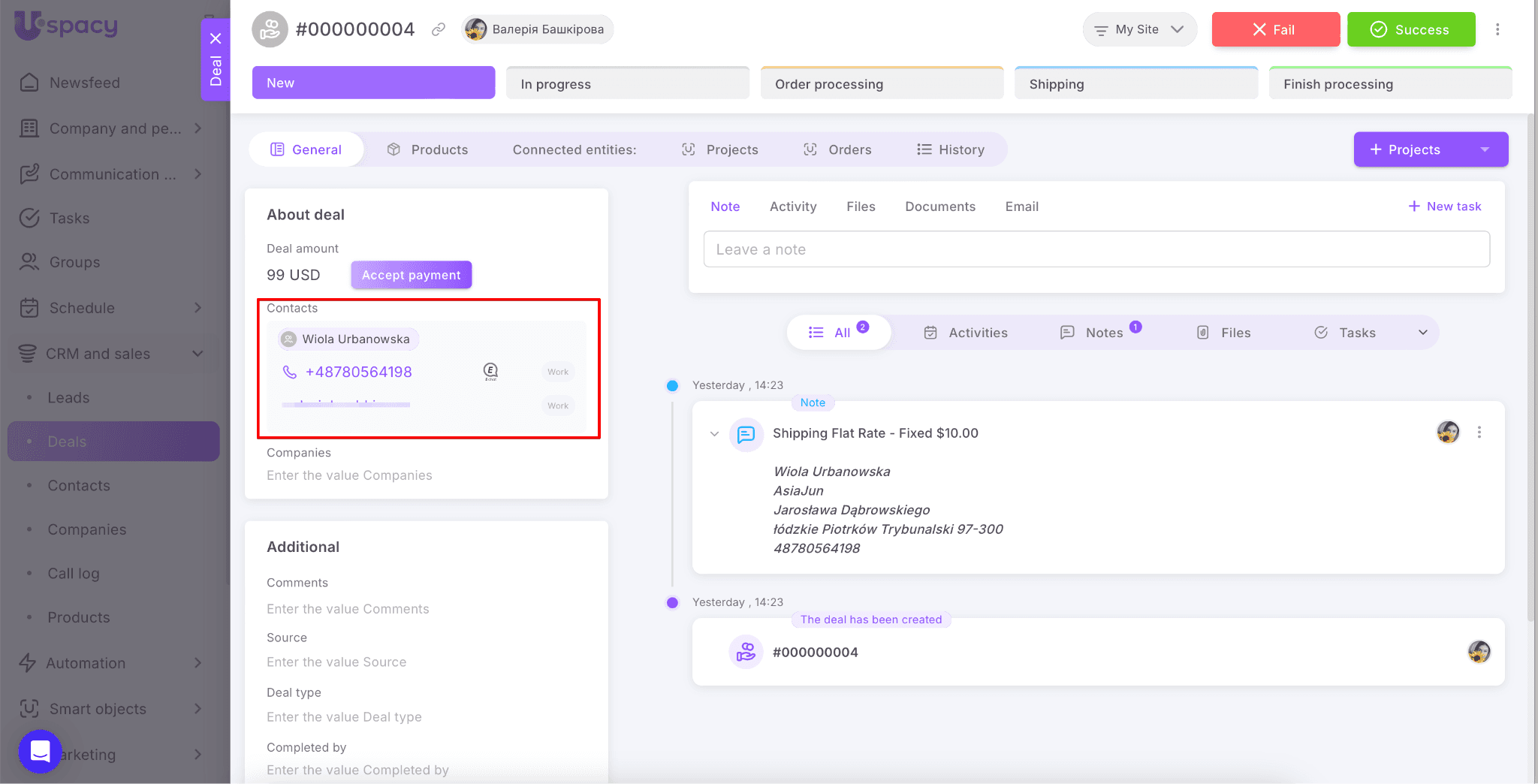Click the copy deal link icon
1538x784 pixels.
(x=439, y=29)
